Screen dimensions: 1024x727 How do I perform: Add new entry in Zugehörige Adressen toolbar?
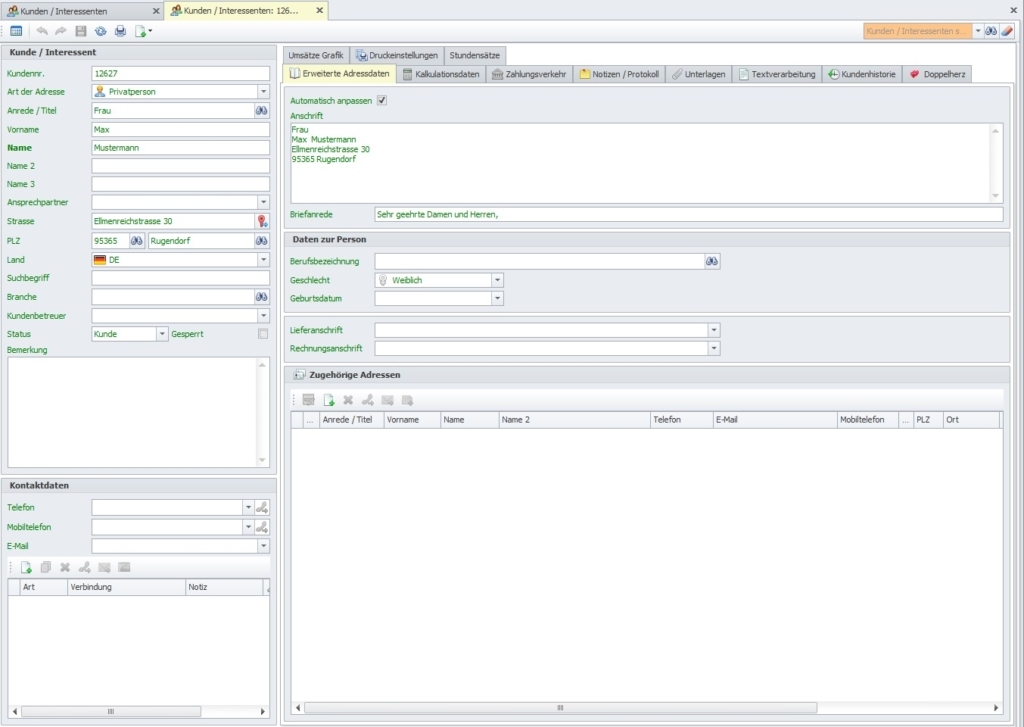(x=328, y=400)
